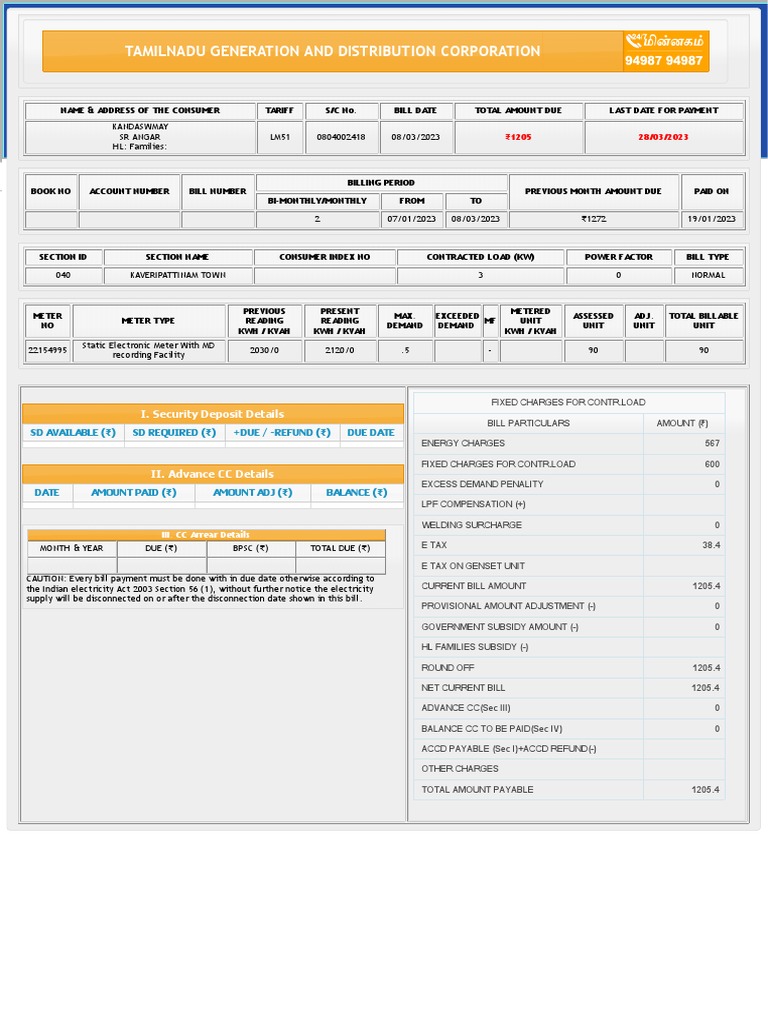The image size is (768, 1024).
Task: Select TOTAL AMOUNT PAYABLE value 1205.4
Action: 705,790
